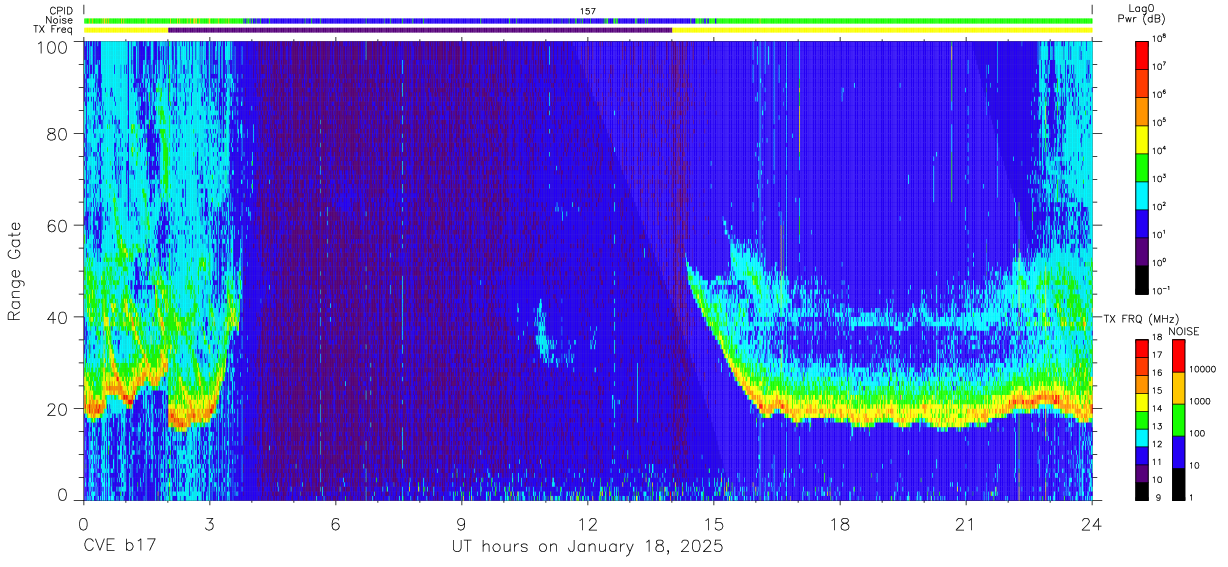Click the "1000" label on NOISE legend
The width and height of the screenshot is (1228, 567).
1200,402
